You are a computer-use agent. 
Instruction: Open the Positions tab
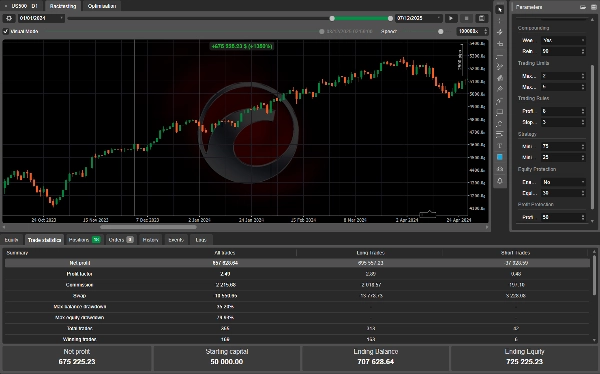84,240
